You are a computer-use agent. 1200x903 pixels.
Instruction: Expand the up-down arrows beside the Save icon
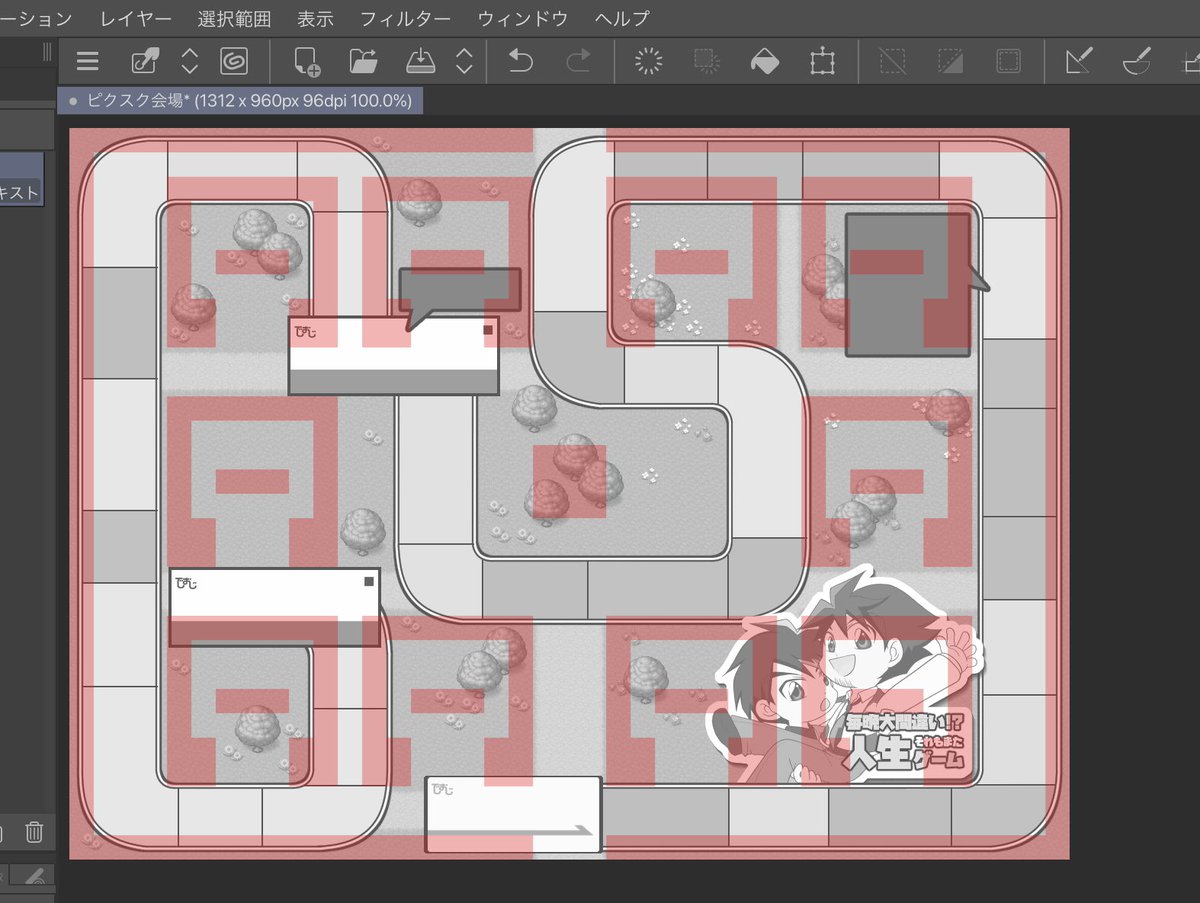(x=464, y=62)
